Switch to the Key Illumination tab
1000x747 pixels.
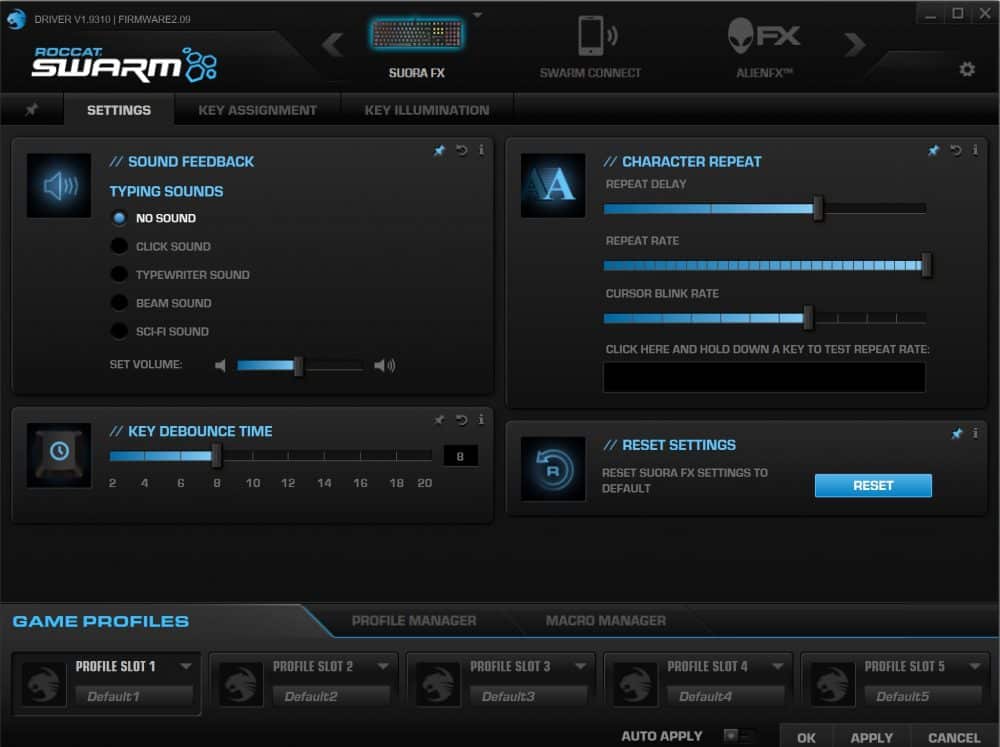point(427,110)
